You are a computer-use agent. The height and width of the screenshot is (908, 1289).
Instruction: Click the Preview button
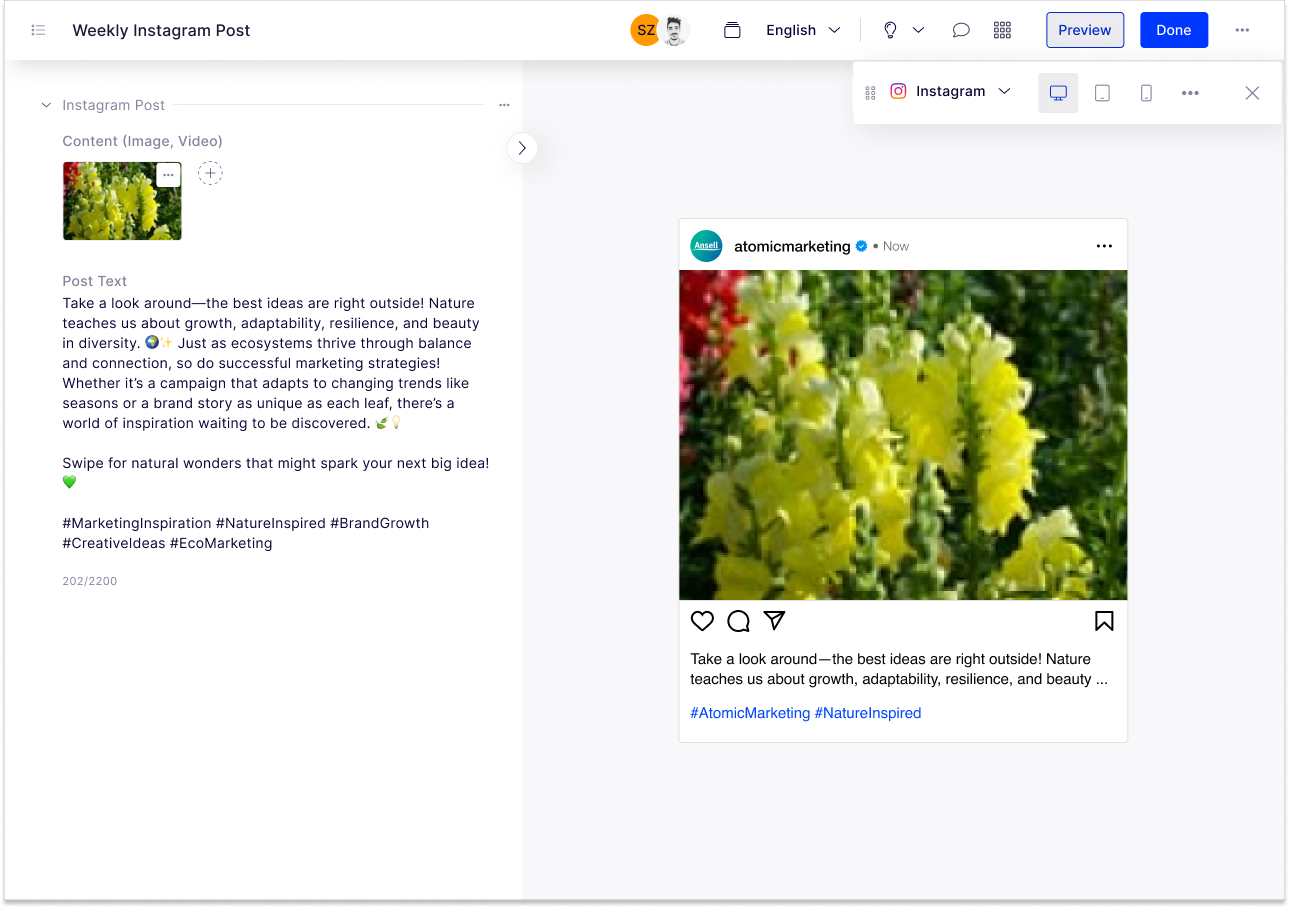pyautogui.click(x=1085, y=30)
